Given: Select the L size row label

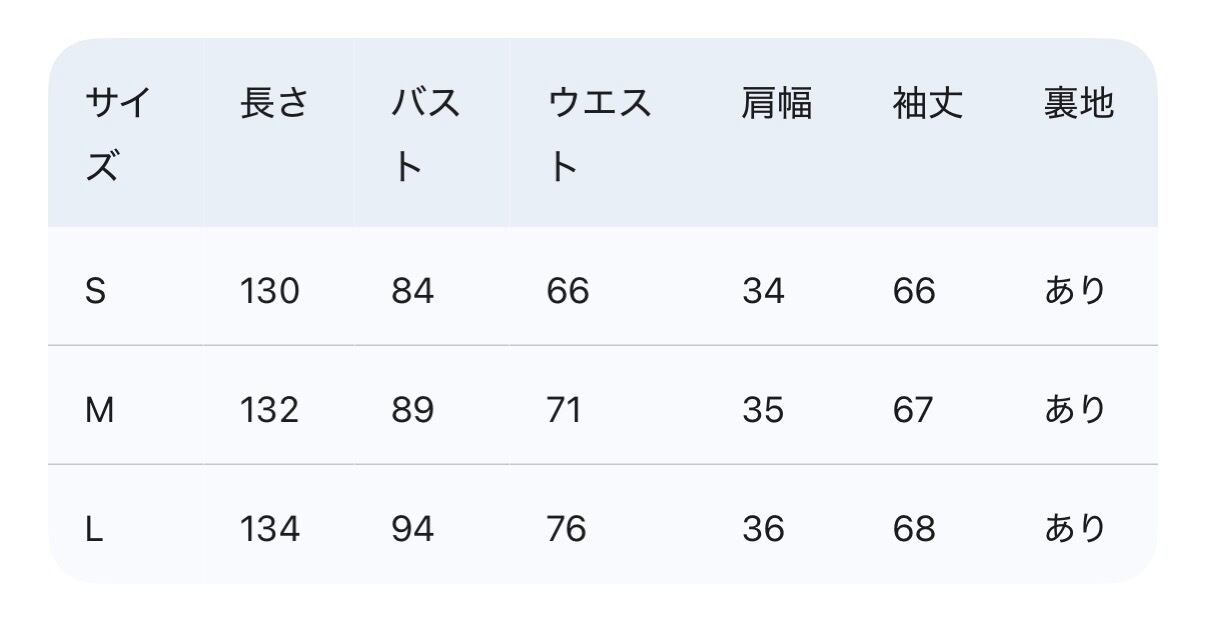Looking at the screenshot, I should [94, 529].
